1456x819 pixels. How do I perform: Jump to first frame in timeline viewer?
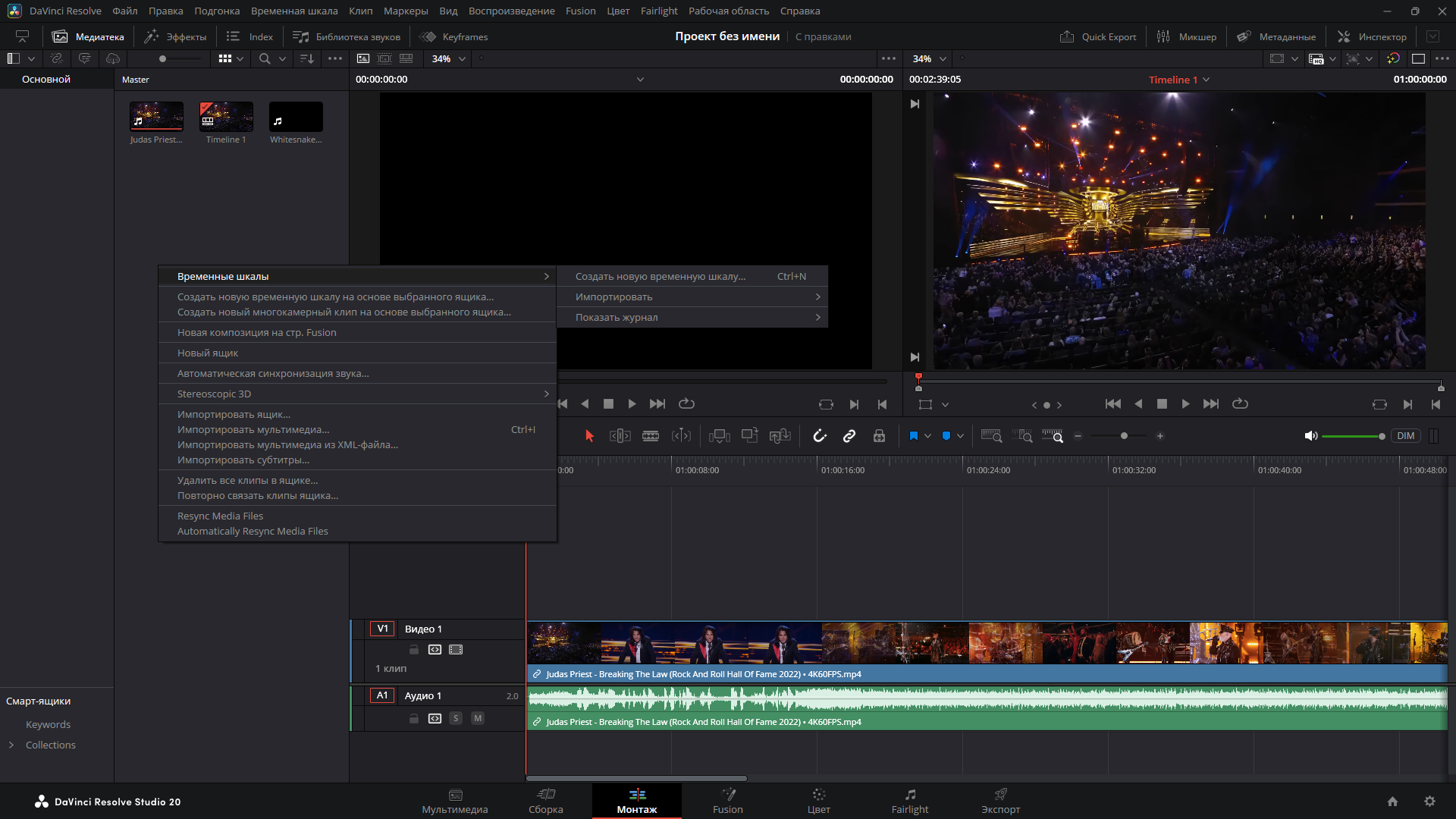tap(1113, 404)
